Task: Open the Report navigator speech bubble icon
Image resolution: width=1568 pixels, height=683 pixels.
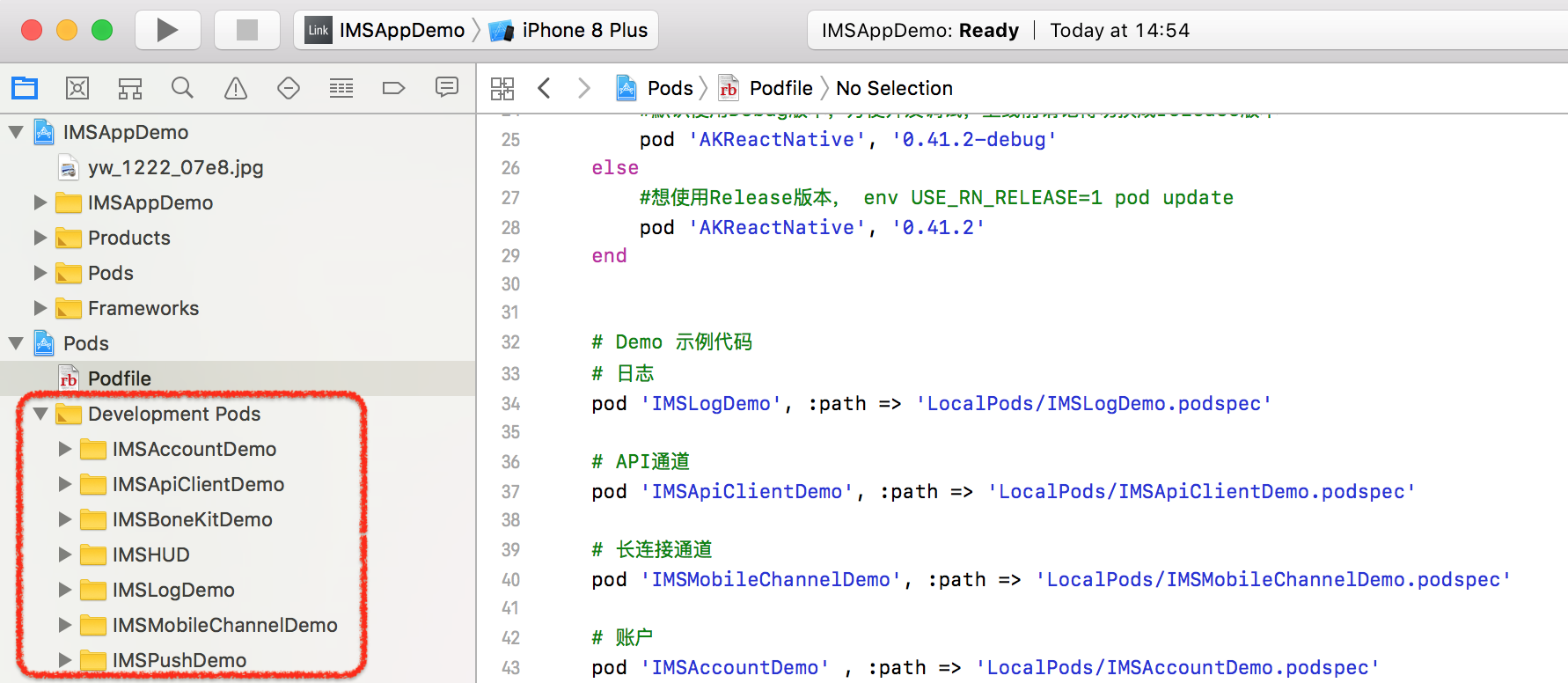Action: pos(447,88)
